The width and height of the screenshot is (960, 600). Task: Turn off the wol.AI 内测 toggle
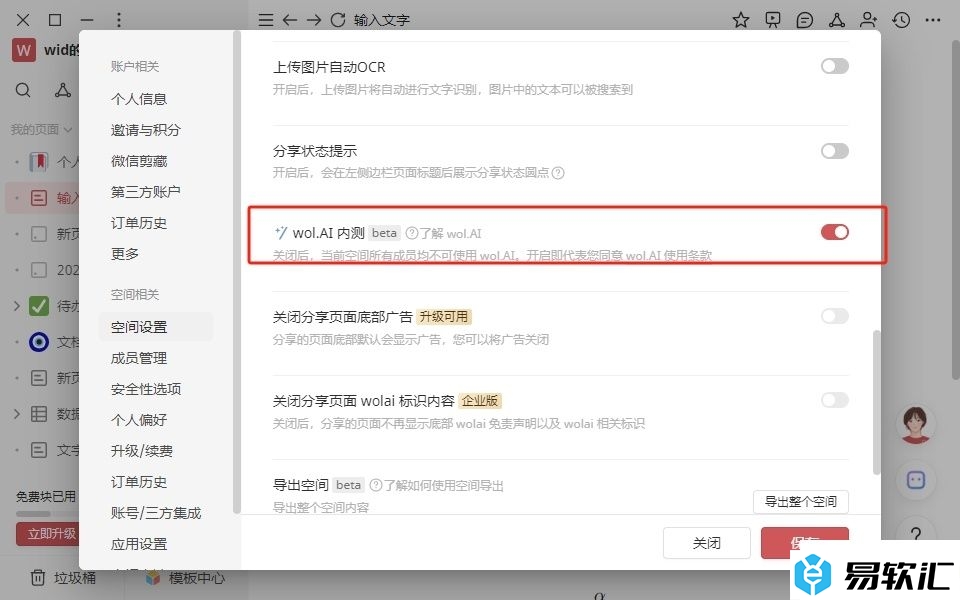point(834,232)
